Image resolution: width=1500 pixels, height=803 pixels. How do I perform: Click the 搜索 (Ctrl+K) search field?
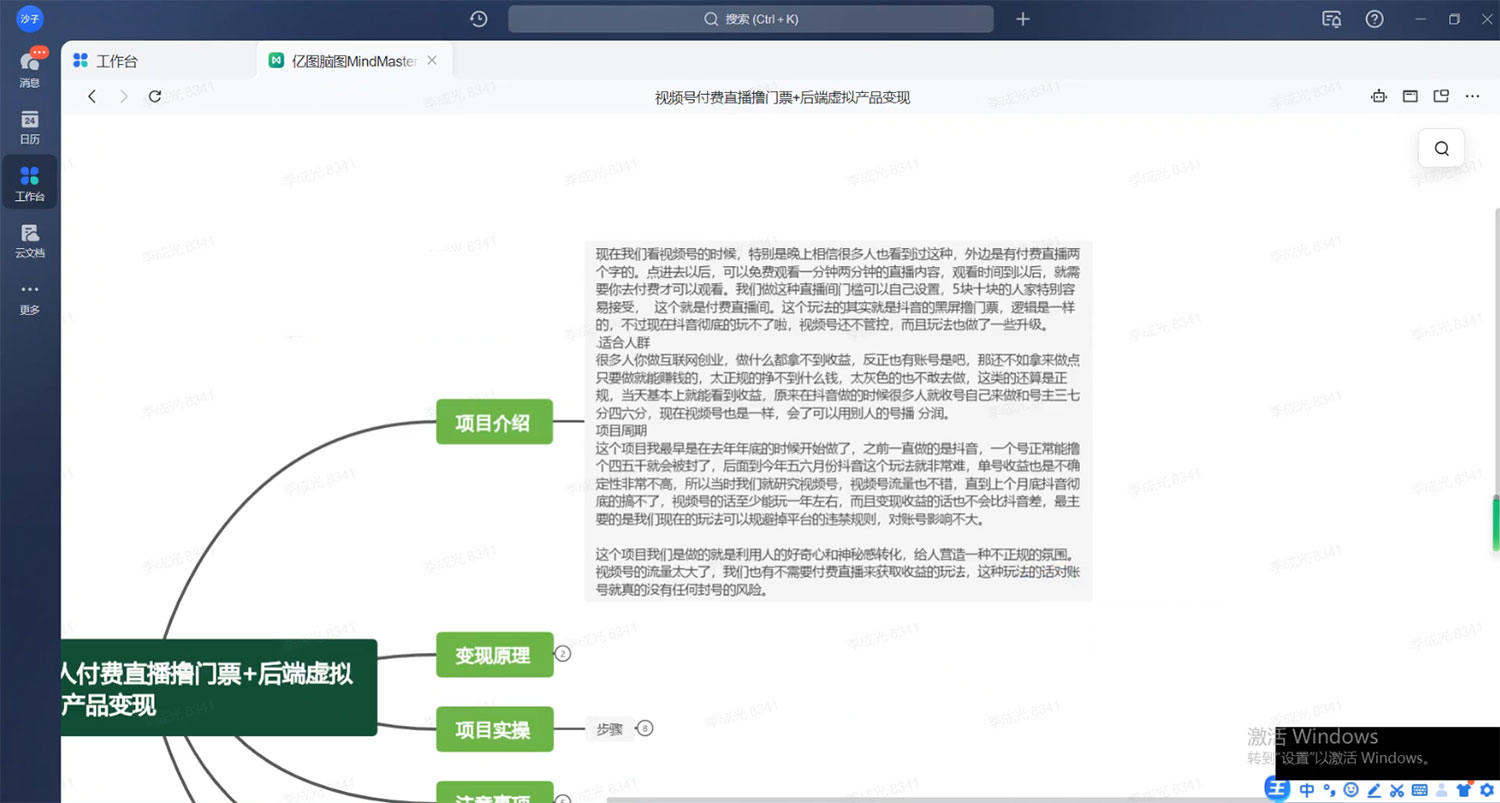tap(750, 18)
